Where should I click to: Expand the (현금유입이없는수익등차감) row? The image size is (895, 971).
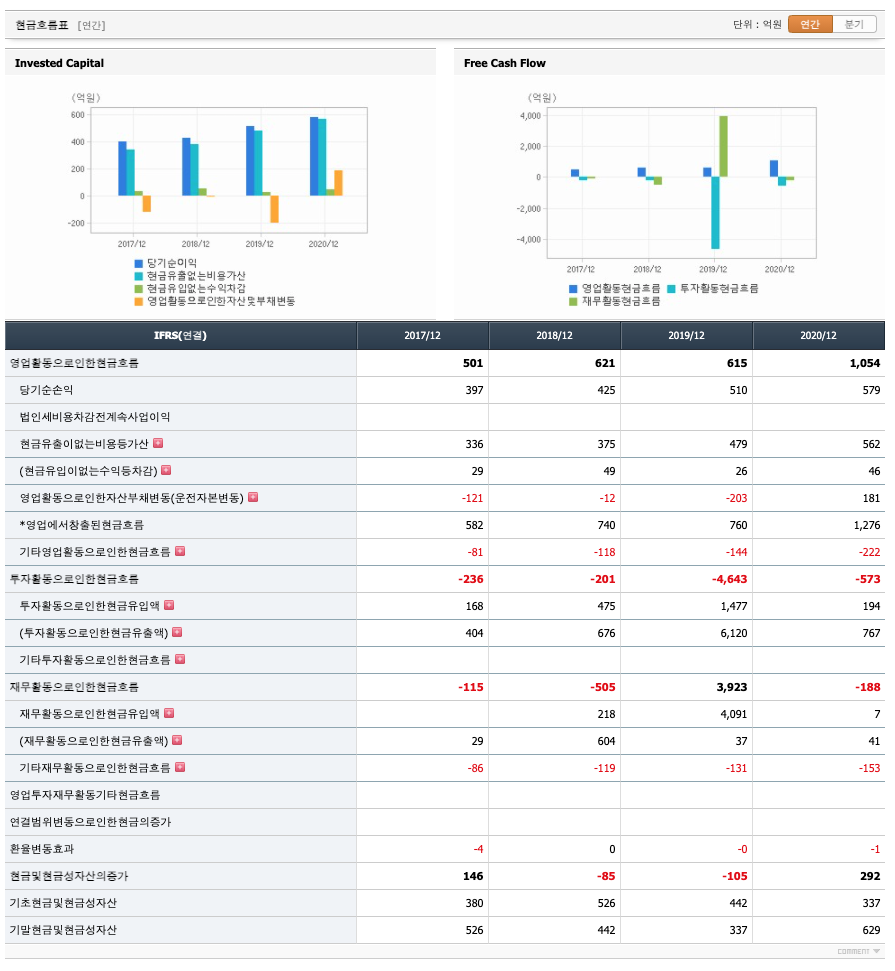click(166, 471)
